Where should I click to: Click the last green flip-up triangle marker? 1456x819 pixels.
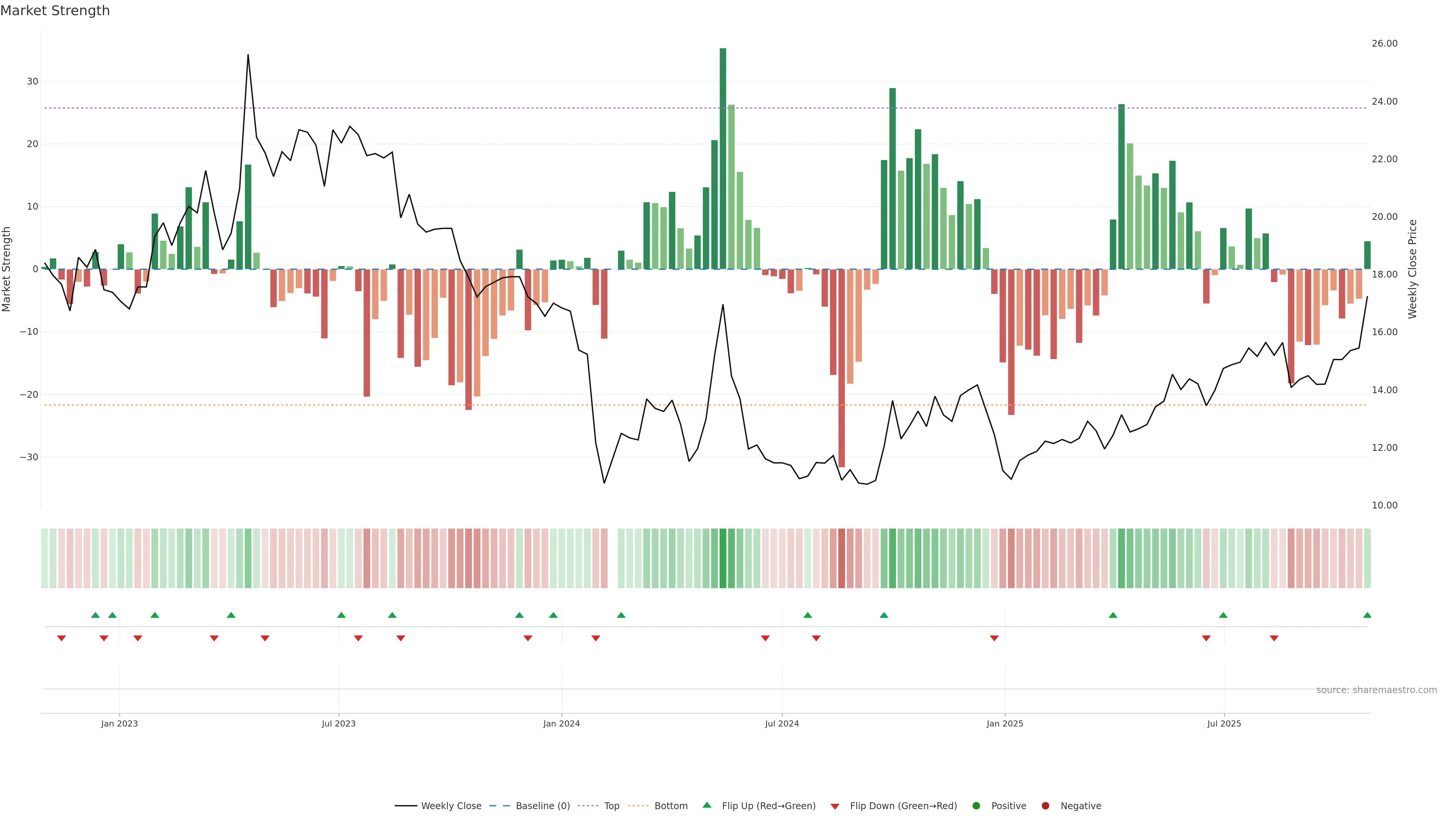(1367, 615)
